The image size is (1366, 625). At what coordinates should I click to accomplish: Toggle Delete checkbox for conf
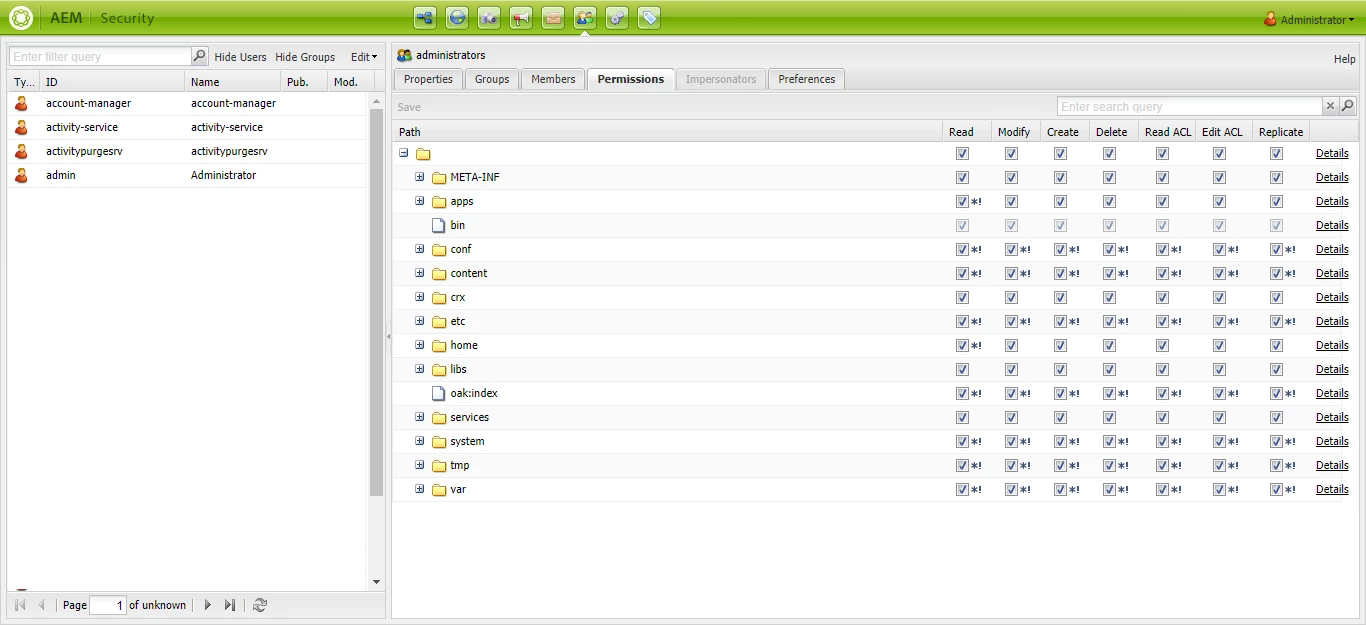(1109, 249)
